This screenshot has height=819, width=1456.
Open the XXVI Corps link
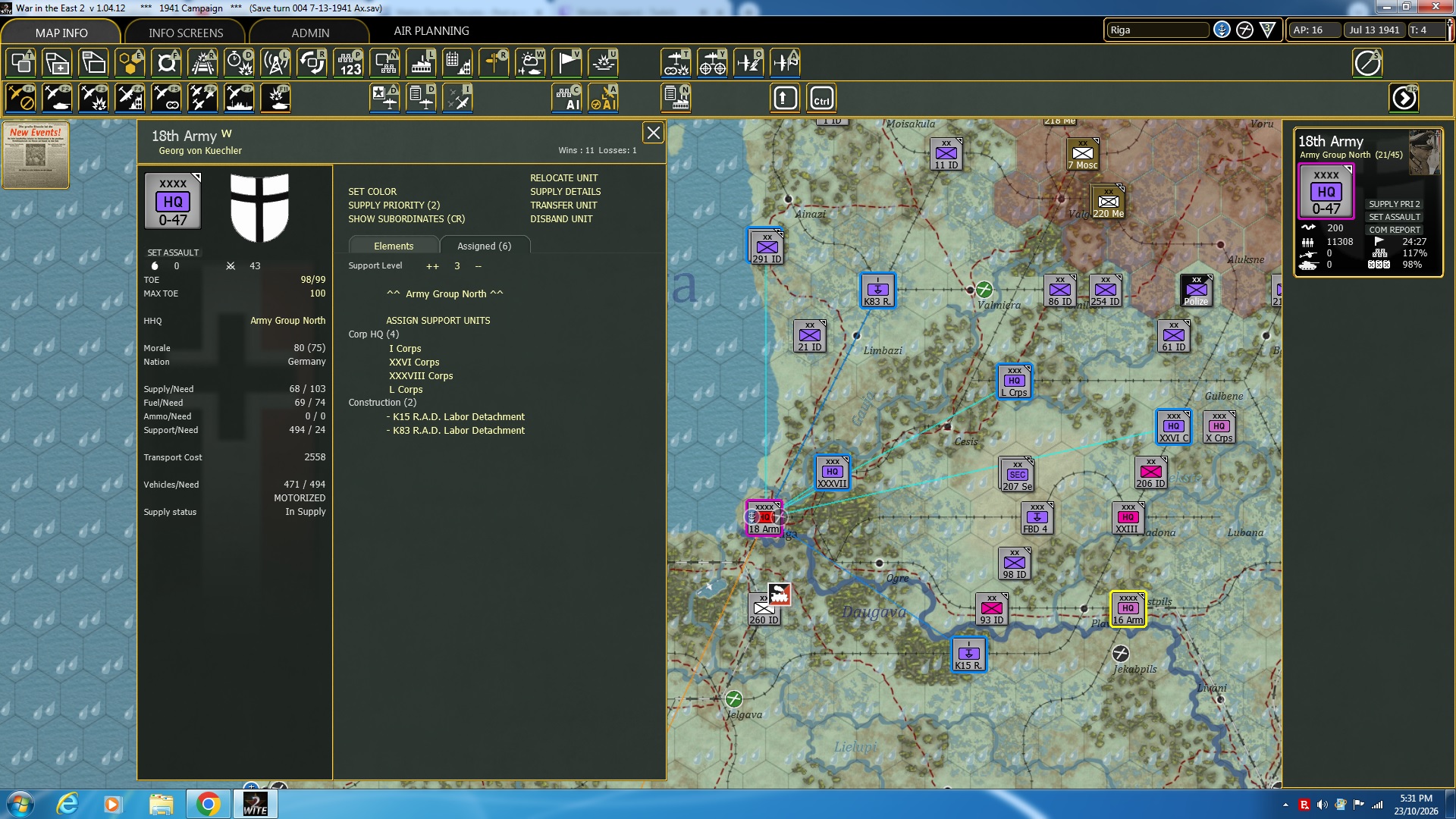(414, 362)
